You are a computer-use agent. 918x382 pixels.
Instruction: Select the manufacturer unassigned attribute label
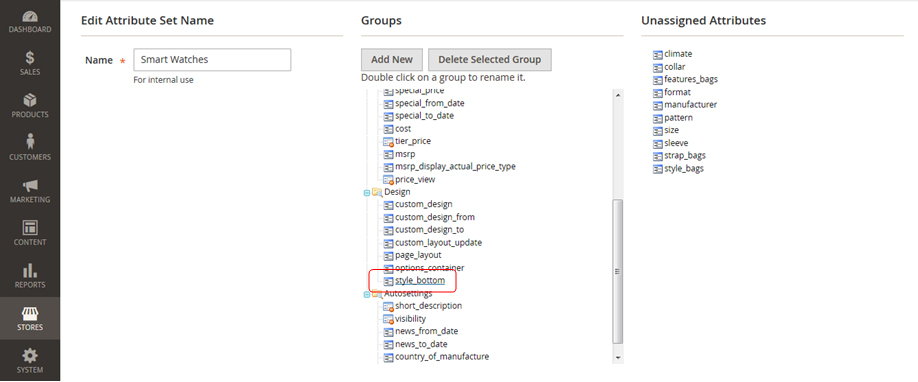point(690,104)
